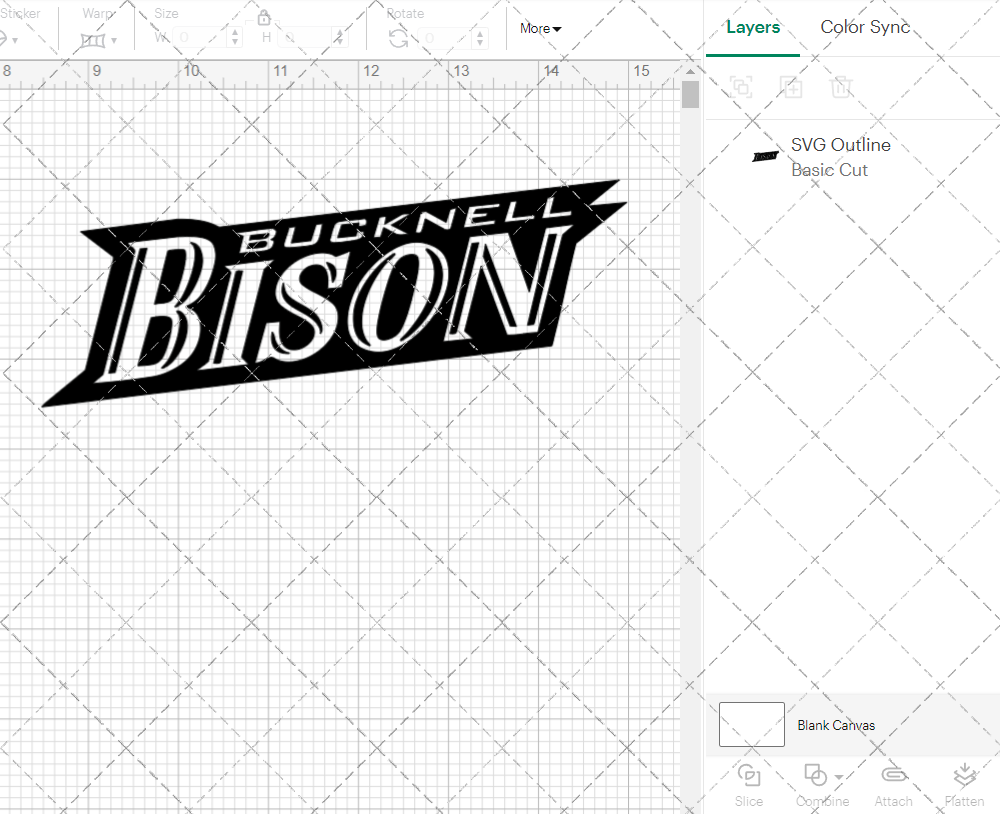The width and height of the screenshot is (1000, 814).
Task: Select the Flatten tool
Action: coord(964,783)
